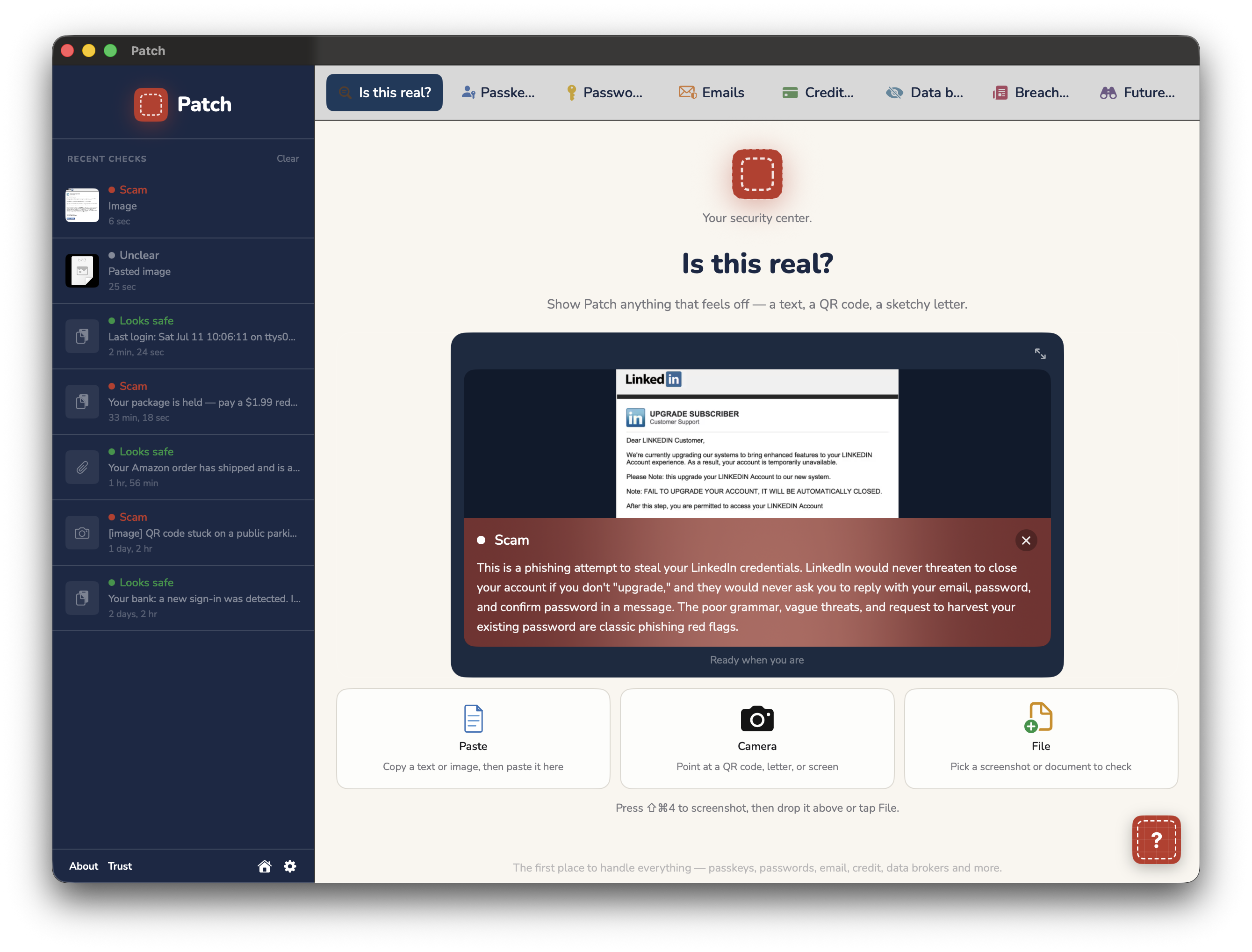Click the Unclear status label in recent checks
The height and width of the screenshot is (952, 1252).
pos(139,255)
